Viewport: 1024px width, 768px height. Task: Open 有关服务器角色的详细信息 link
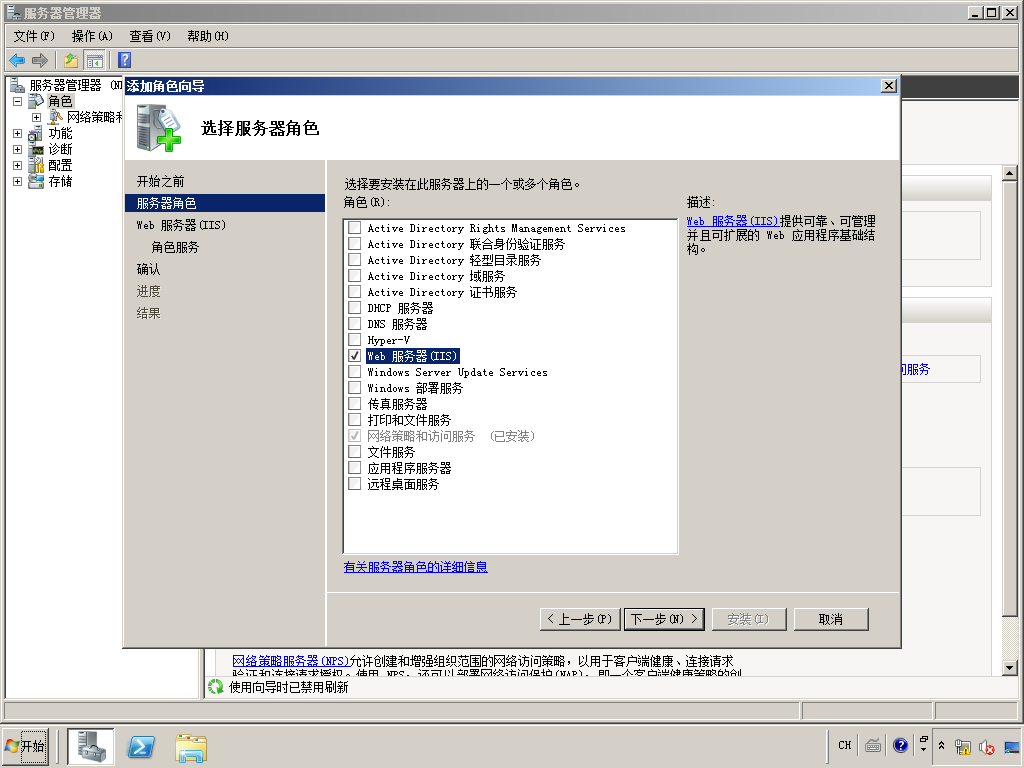pyautogui.click(x=415, y=567)
